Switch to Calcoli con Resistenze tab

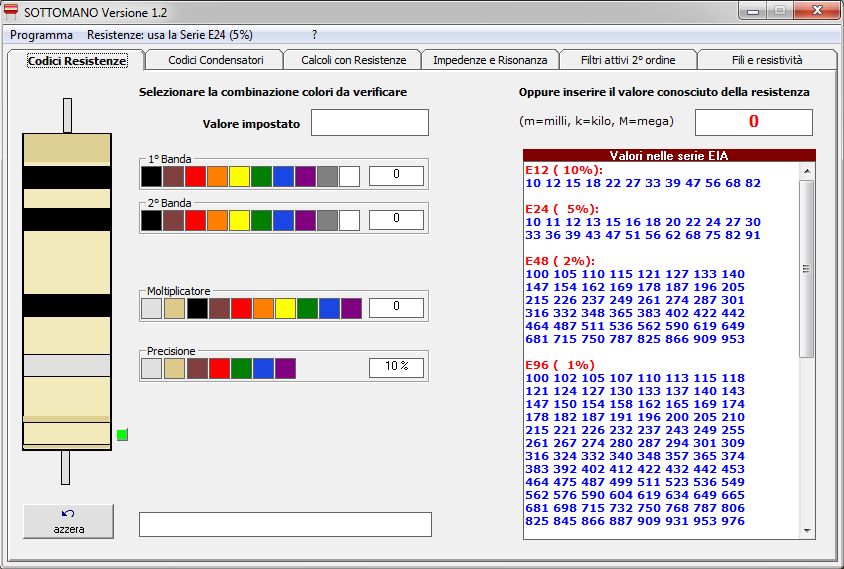click(x=353, y=60)
